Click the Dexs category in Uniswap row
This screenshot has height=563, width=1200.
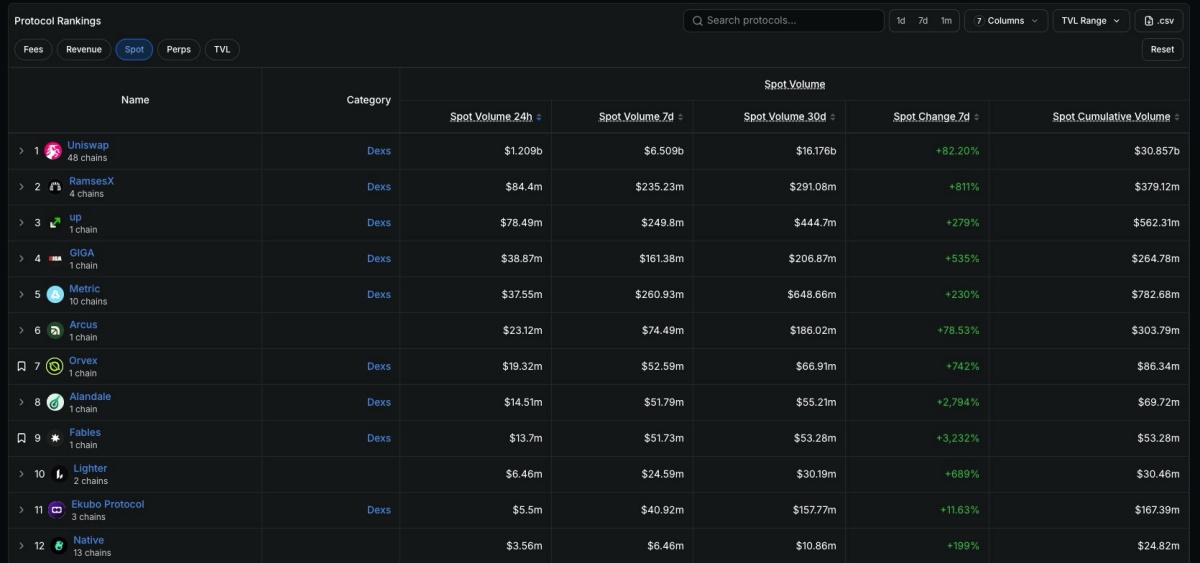379,151
